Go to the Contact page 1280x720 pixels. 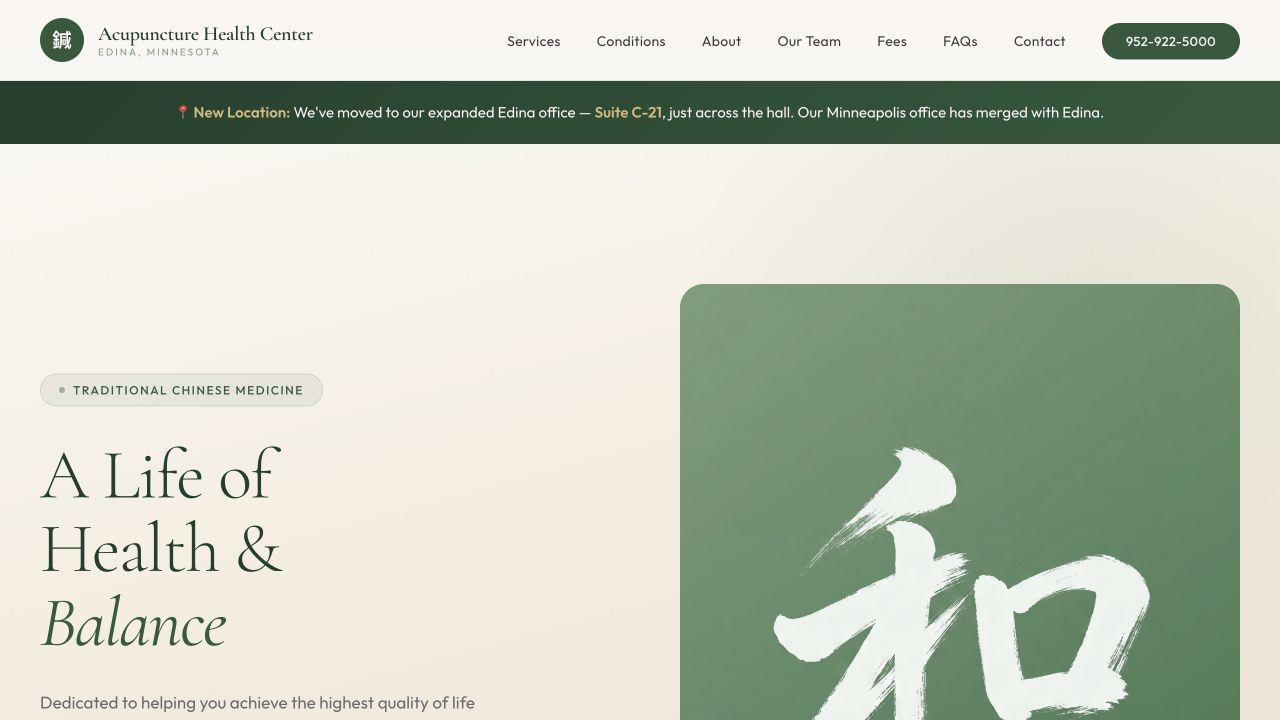(x=1039, y=41)
